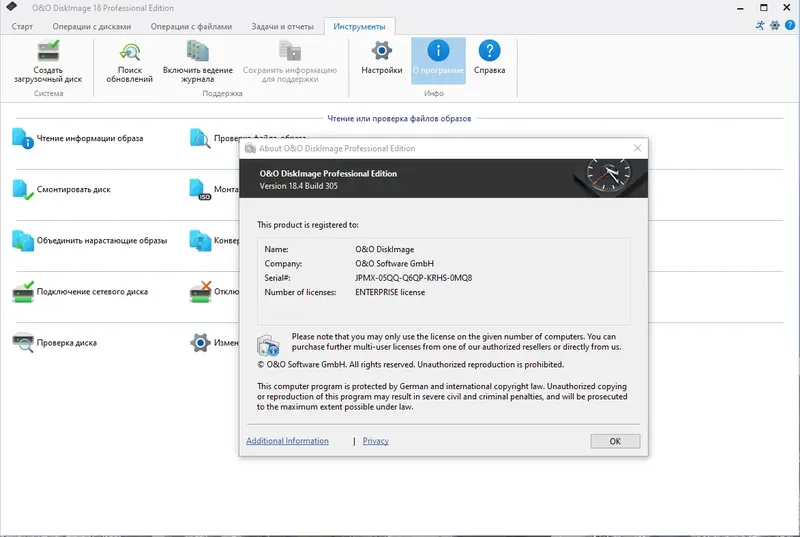Minimize the O&O DiskImage main window

tap(740, 8)
